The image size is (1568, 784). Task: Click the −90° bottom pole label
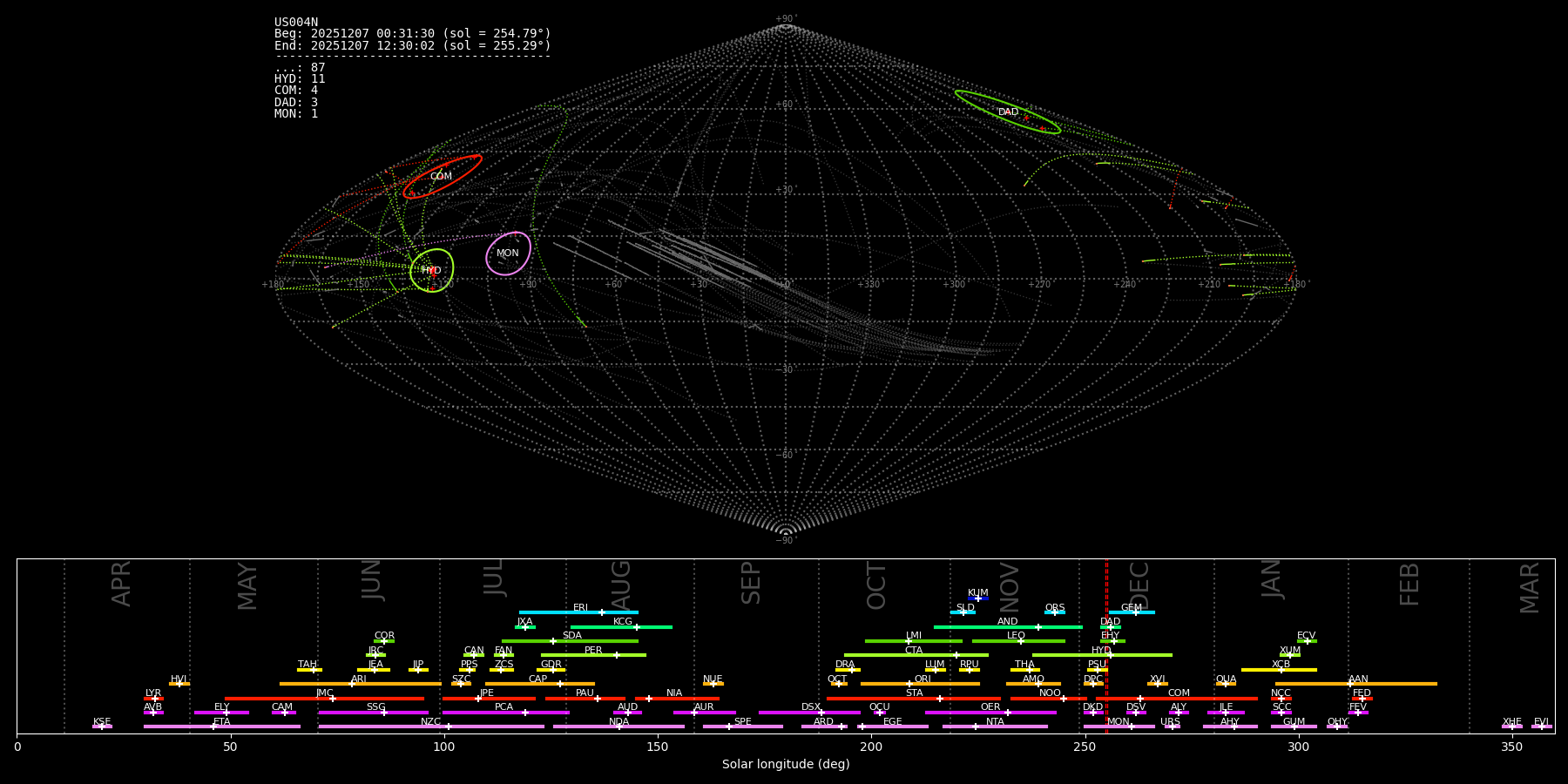coord(785,540)
